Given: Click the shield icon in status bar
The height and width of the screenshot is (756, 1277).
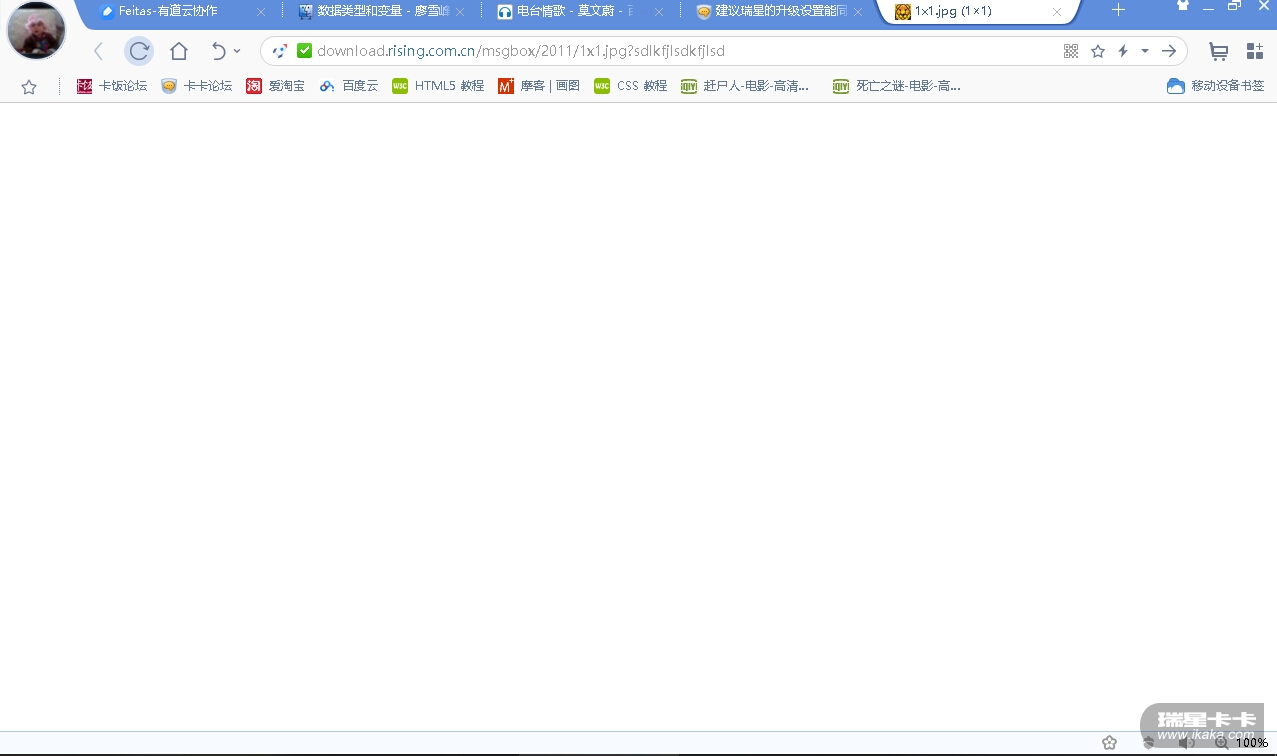Looking at the screenshot, I should click(1149, 742).
